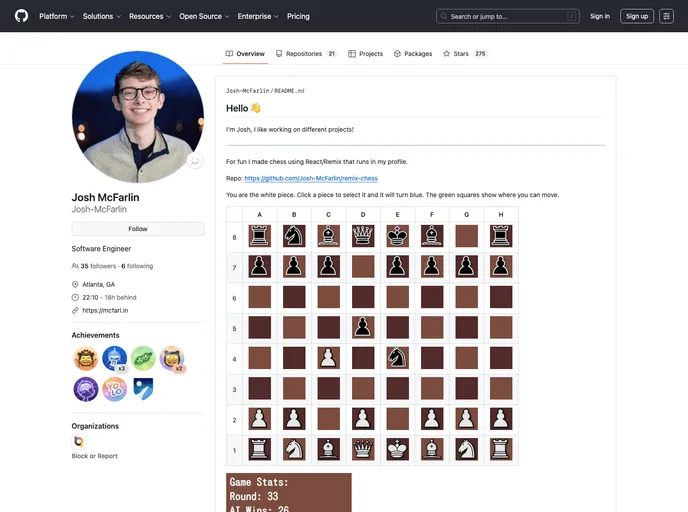Expand the Solutions dropdown menu
688x512 pixels.
pyautogui.click(x=102, y=16)
